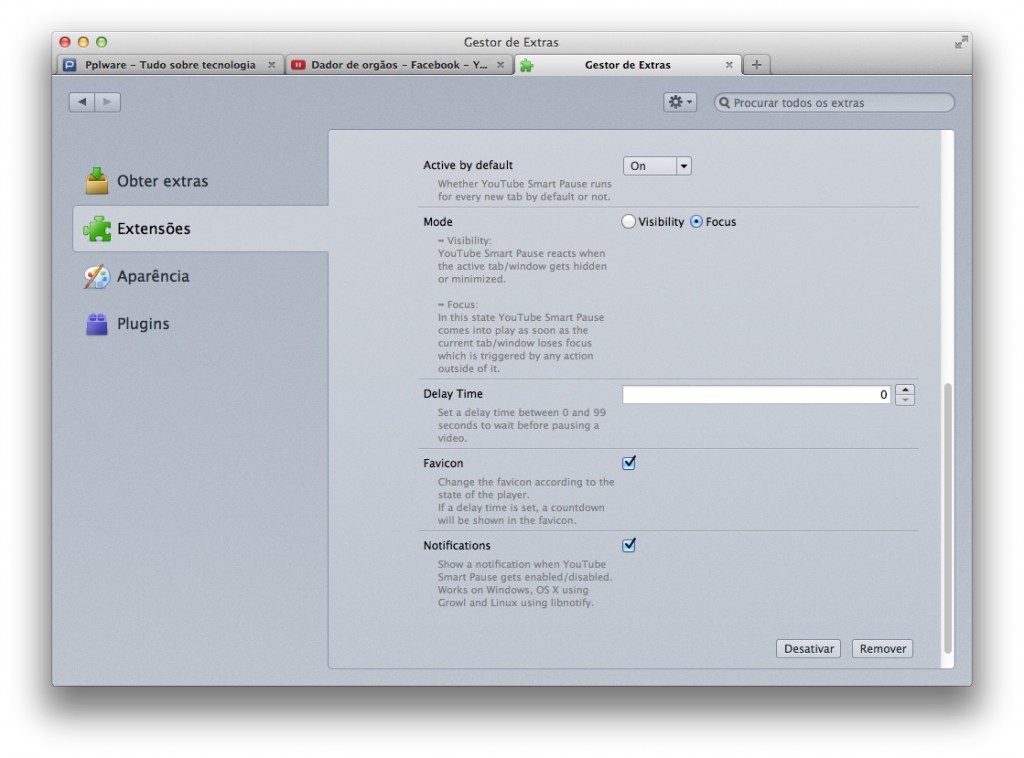
Task: Switch to the Dador de orgãos tab
Action: click(x=399, y=65)
